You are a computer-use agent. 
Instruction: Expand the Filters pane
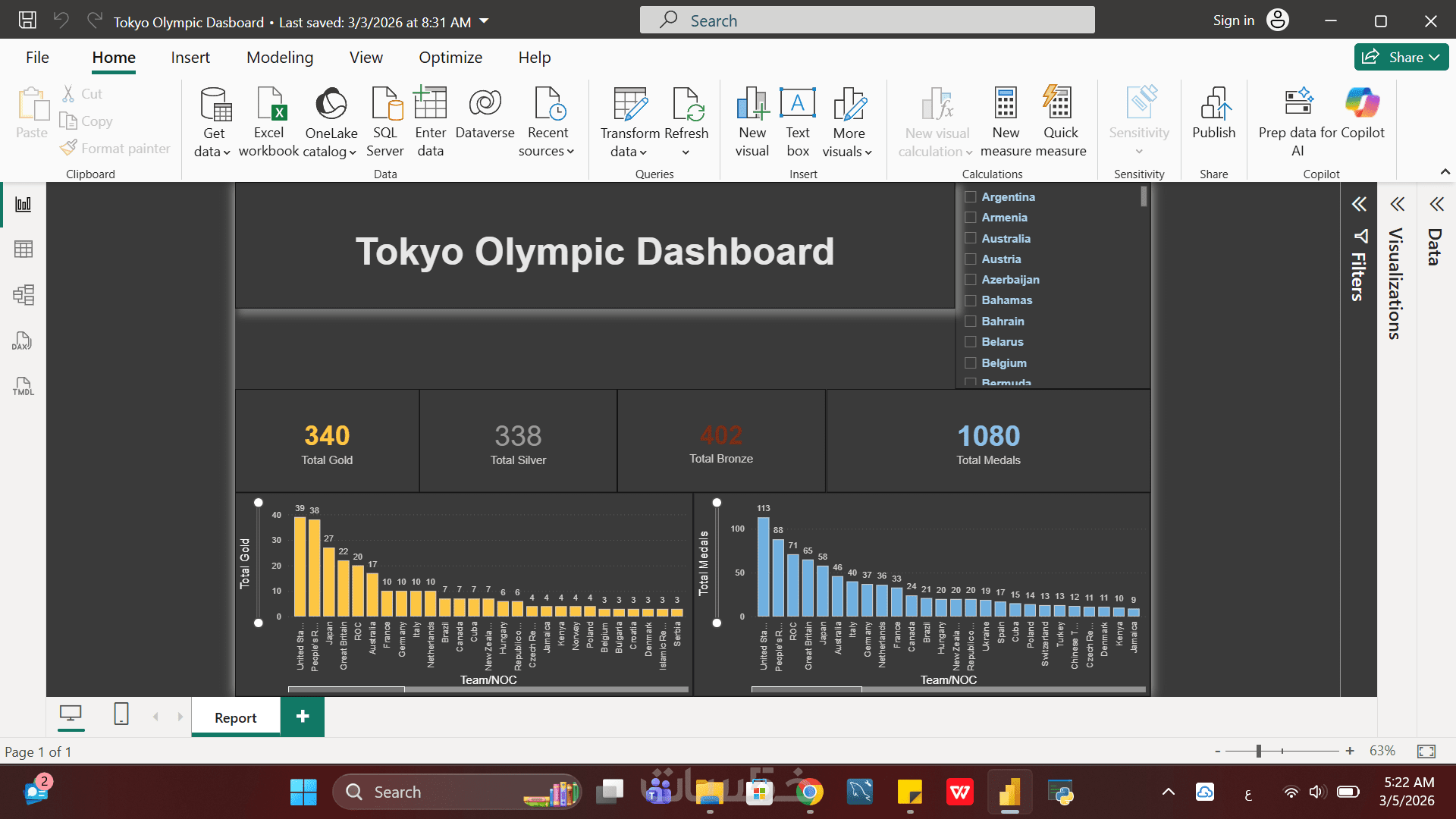(1359, 204)
